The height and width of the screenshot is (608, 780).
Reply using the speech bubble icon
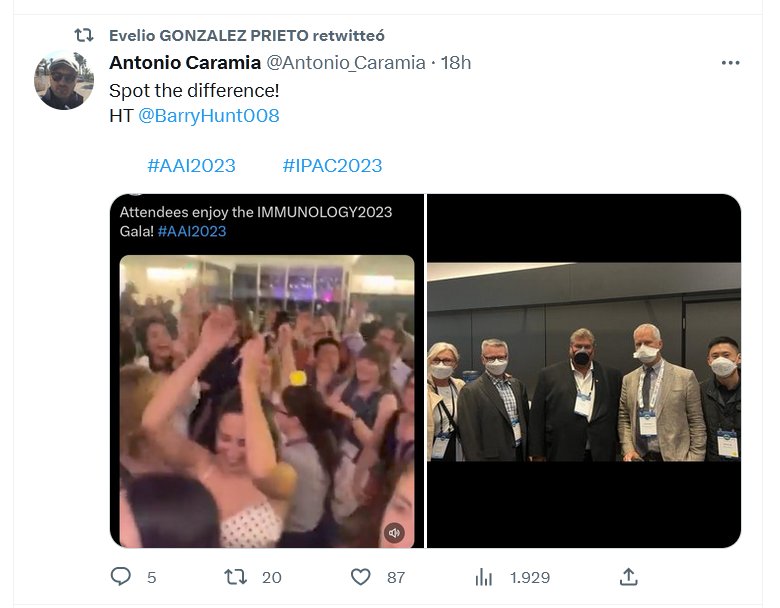[121, 577]
